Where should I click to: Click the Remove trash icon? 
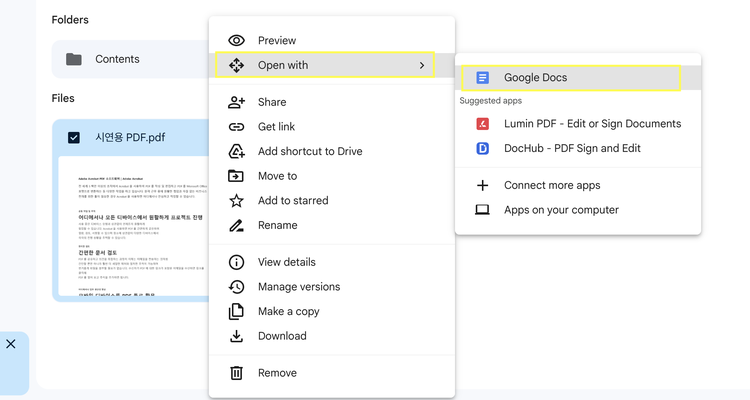click(237, 373)
